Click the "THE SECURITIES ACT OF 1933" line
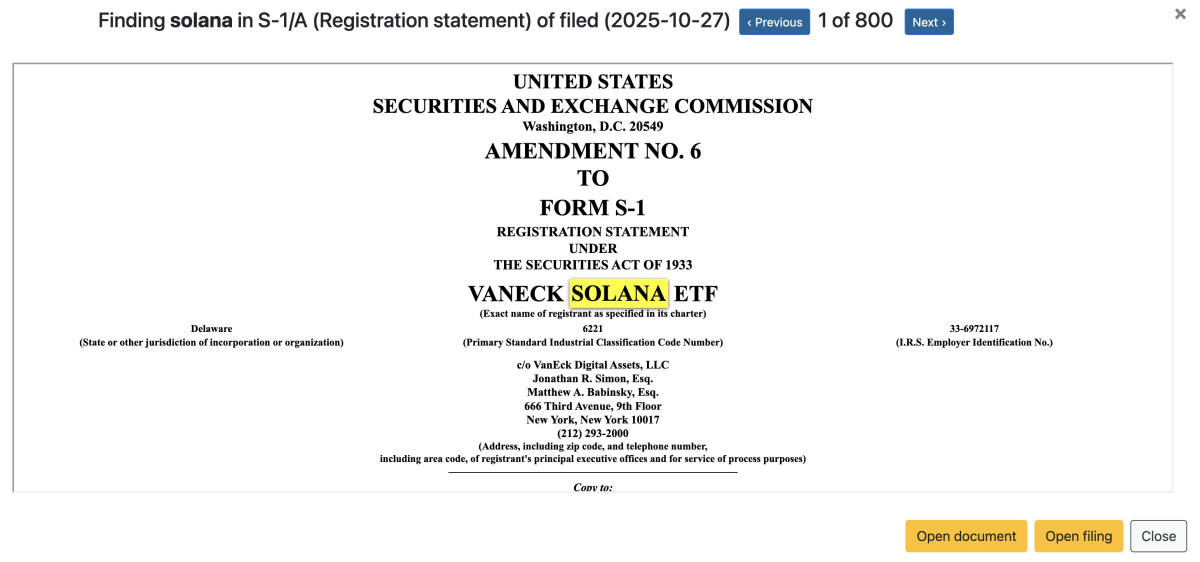The height and width of the screenshot is (562, 1200). [x=593, y=265]
